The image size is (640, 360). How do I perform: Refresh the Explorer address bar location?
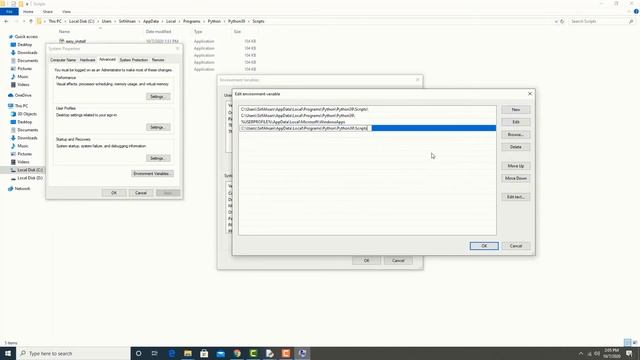[x=562, y=21]
